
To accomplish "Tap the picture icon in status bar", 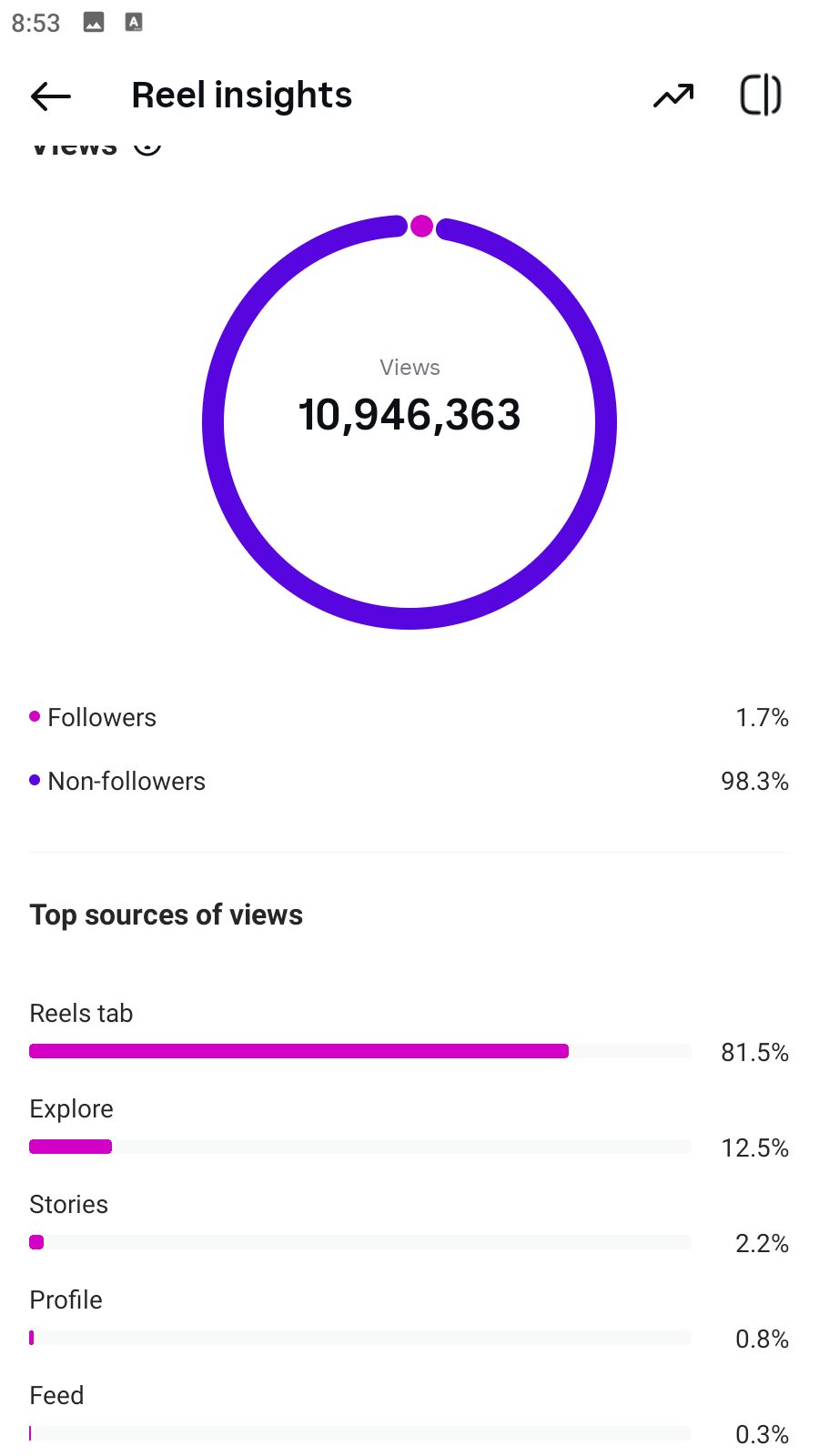I will [x=94, y=22].
